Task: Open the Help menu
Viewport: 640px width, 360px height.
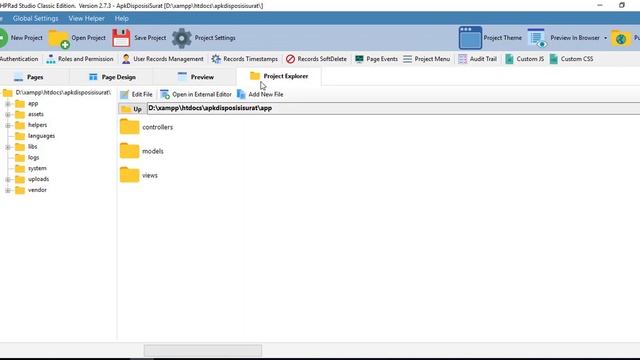Action: click(x=122, y=18)
